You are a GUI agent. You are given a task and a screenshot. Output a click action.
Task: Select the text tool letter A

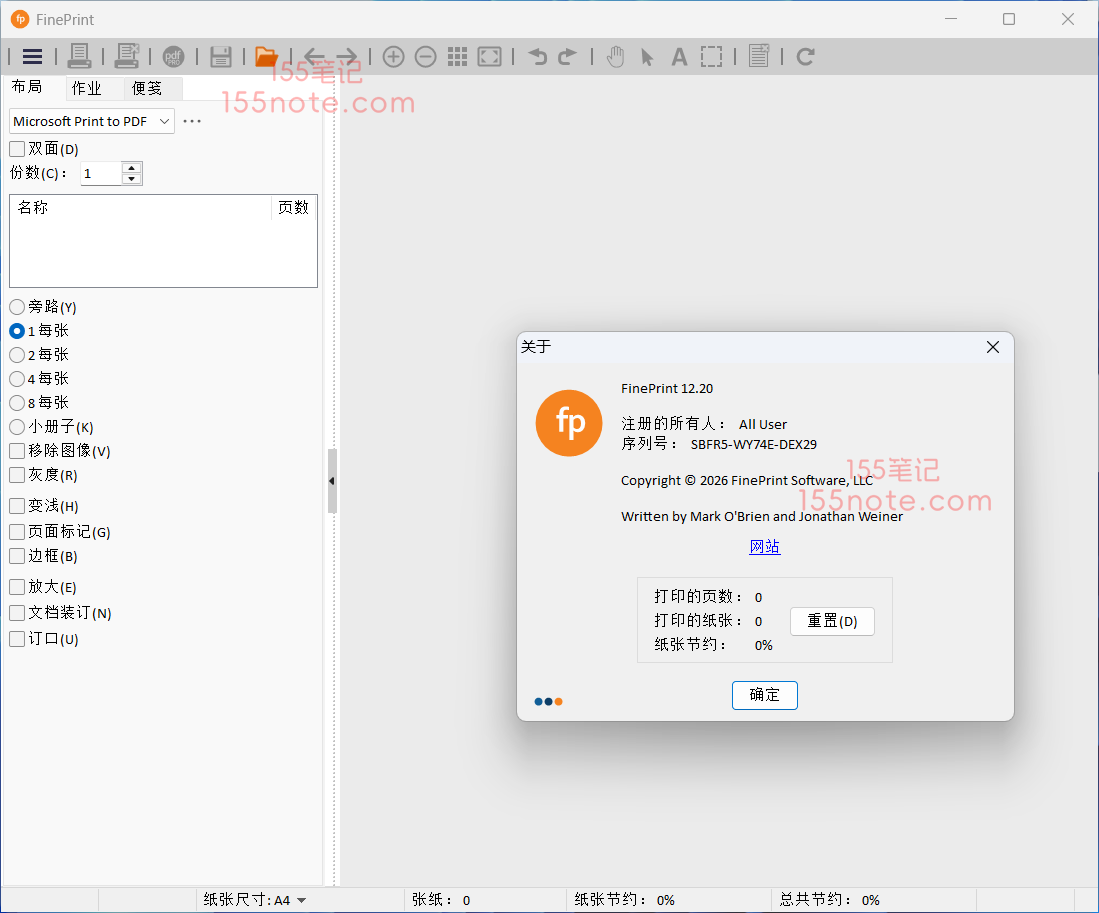pyautogui.click(x=679, y=57)
